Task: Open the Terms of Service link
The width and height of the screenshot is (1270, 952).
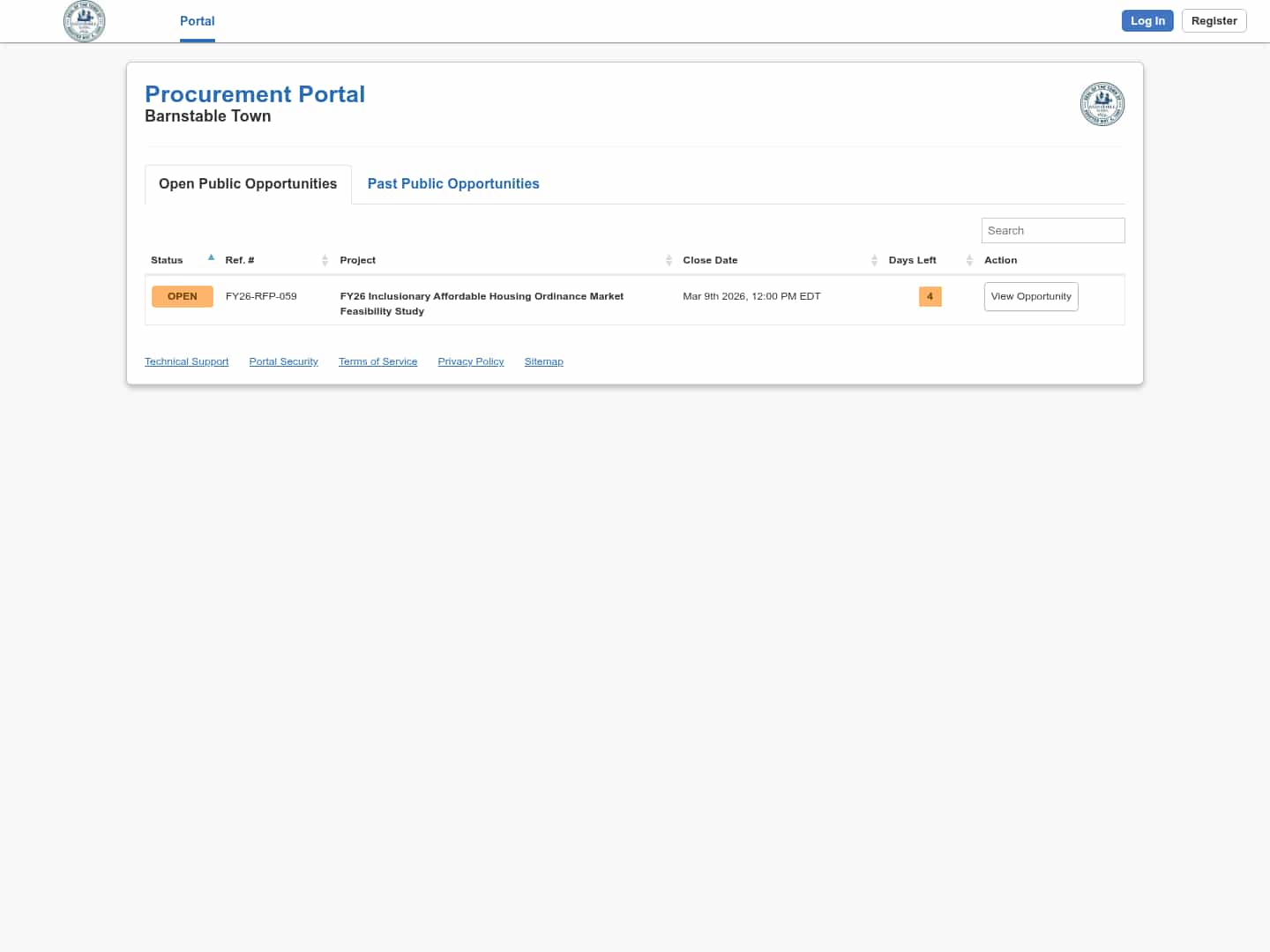Action: pos(377,361)
